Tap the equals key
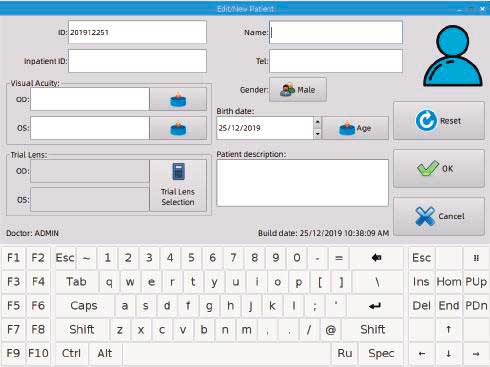 pos(339,258)
